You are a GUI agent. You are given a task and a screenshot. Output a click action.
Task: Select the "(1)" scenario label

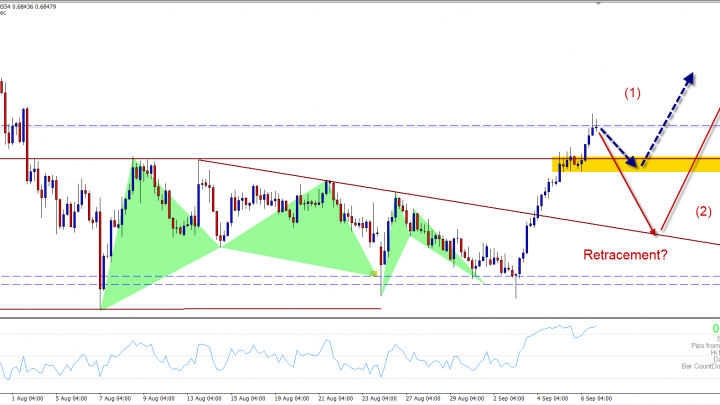point(632,93)
